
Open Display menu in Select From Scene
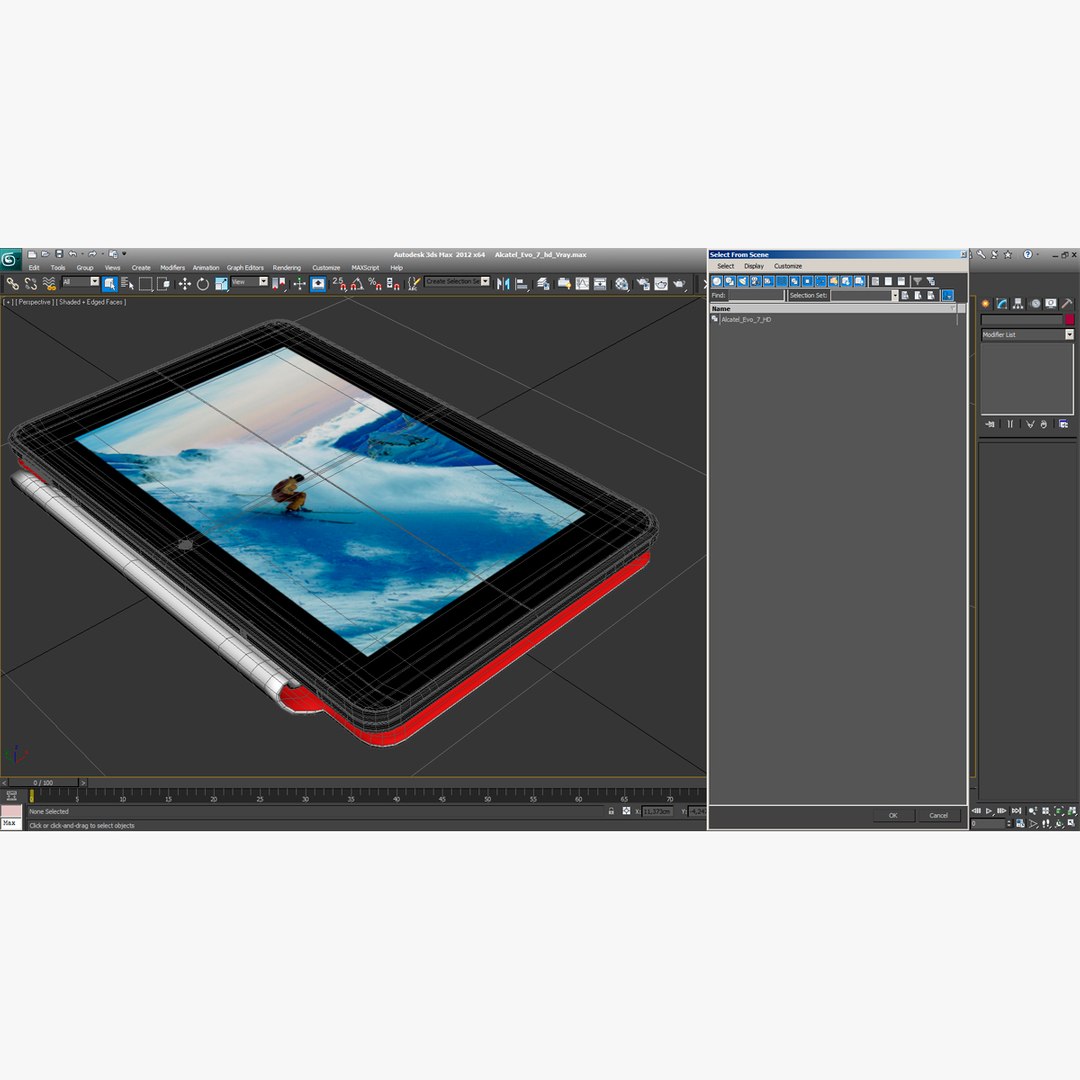pyautogui.click(x=754, y=266)
